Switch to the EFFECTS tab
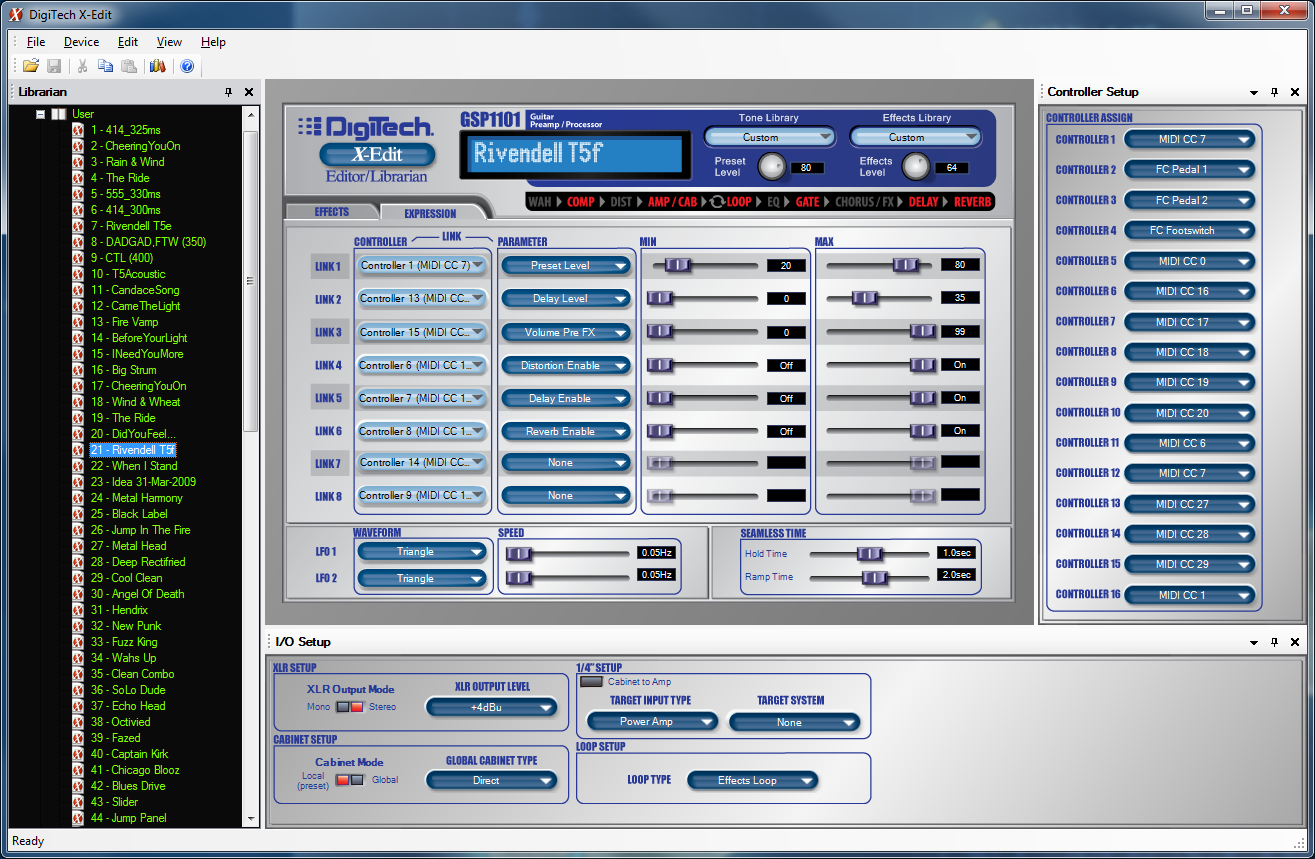Viewport: 1315px width, 859px height. point(331,212)
